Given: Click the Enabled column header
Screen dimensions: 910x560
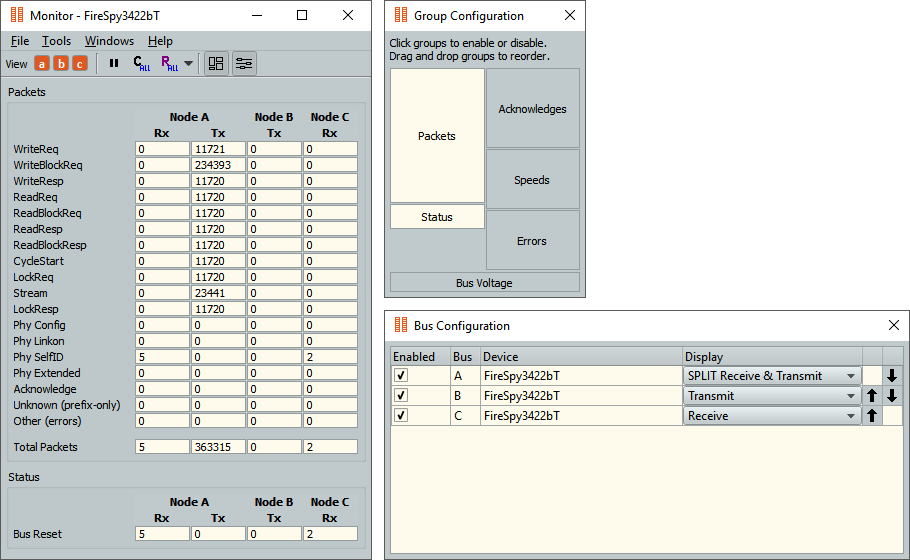Looking at the screenshot, I should [x=421, y=356].
